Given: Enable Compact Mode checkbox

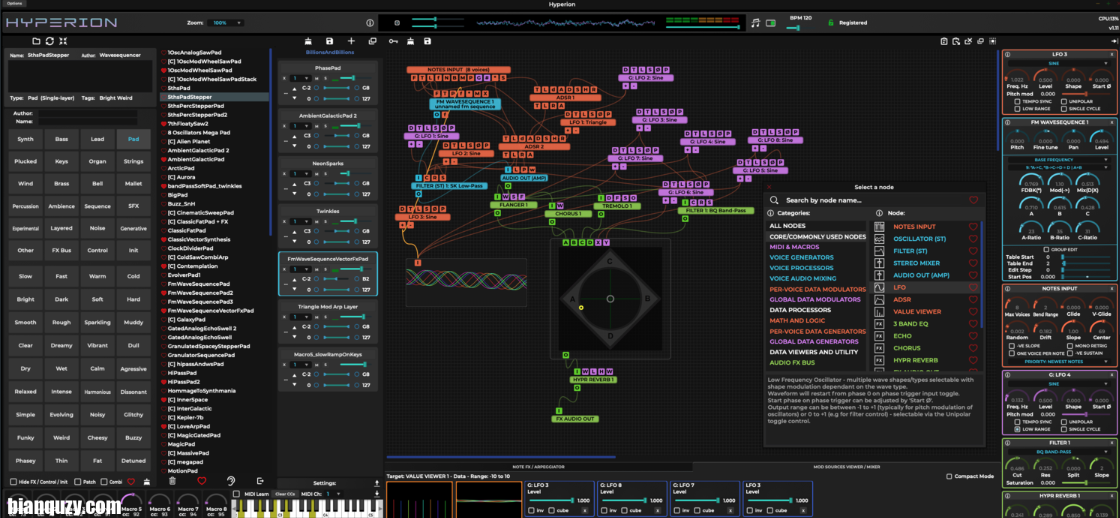Looking at the screenshot, I should click(x=949, y=477).
